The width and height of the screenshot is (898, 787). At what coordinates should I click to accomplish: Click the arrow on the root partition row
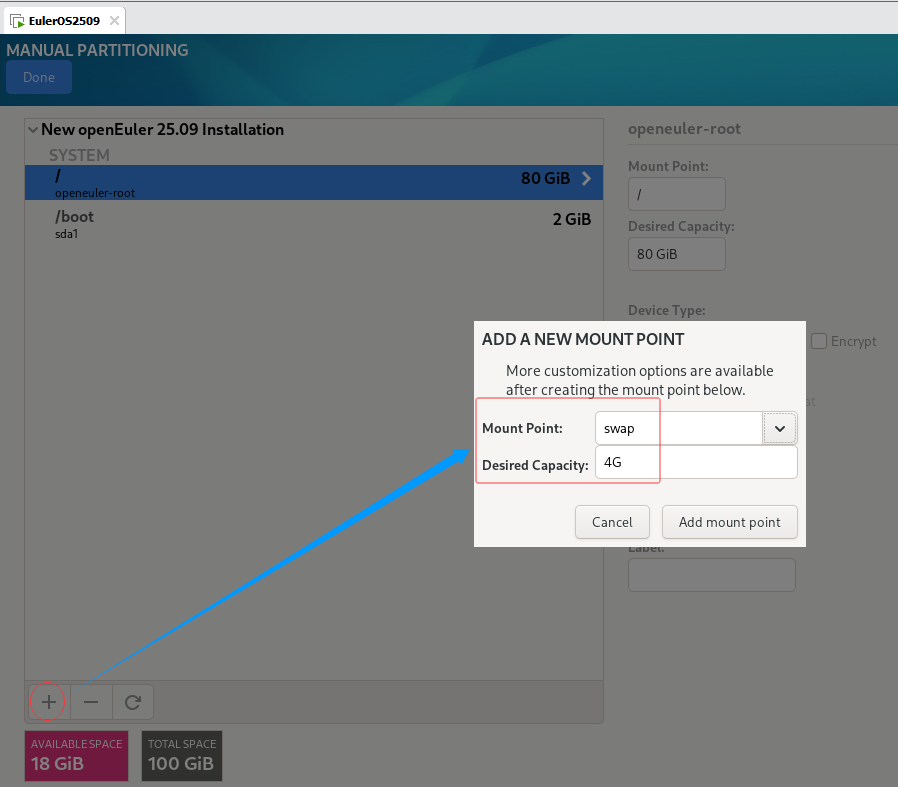click(586, 178)
